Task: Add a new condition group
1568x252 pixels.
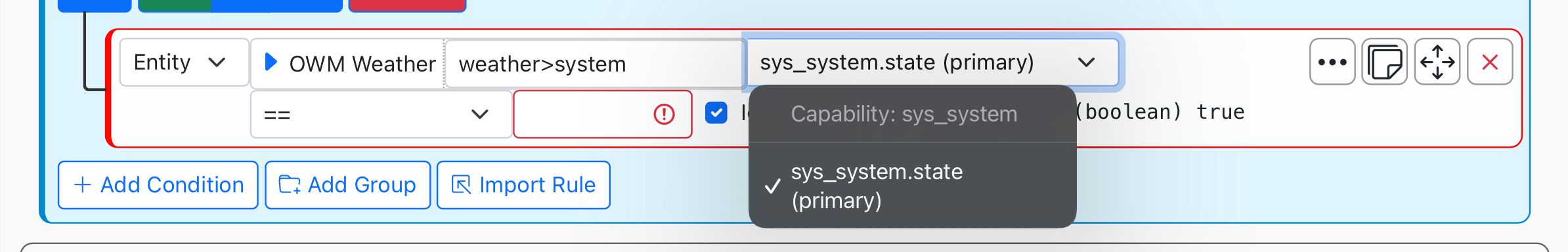Action: (348, 185)
